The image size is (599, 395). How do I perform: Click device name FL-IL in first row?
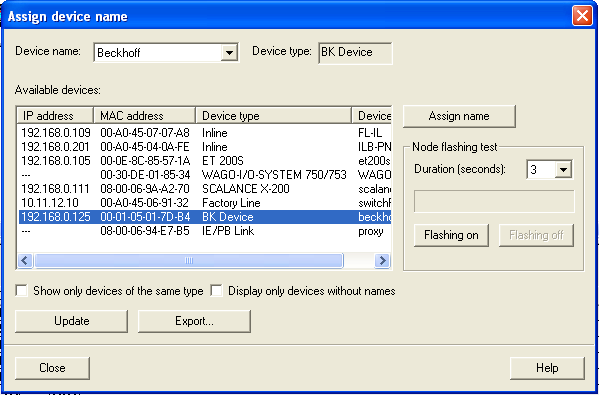coord(370,133)
